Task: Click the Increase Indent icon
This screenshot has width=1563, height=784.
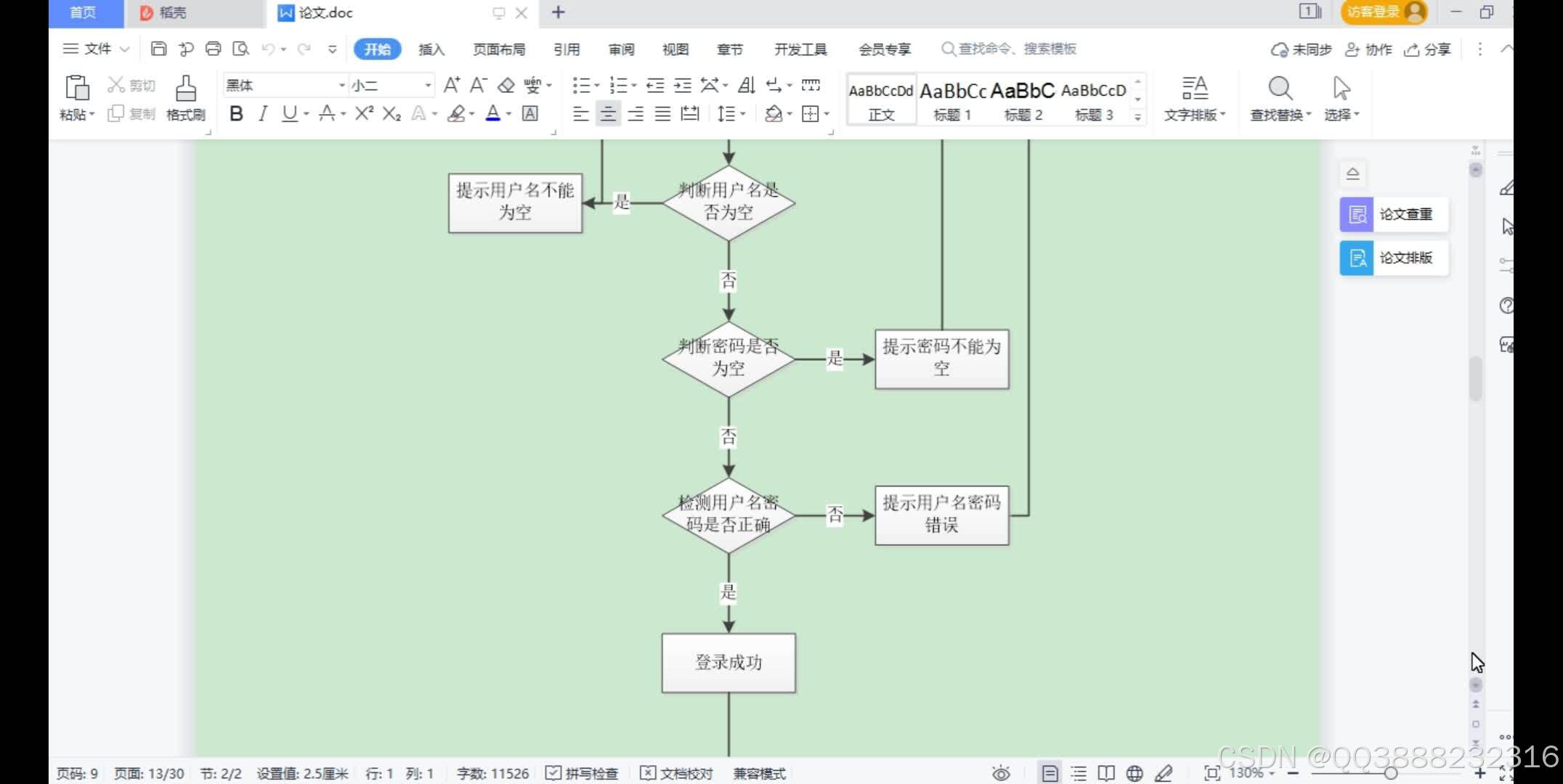Action: pyautogui.click(x=683, y=85)
